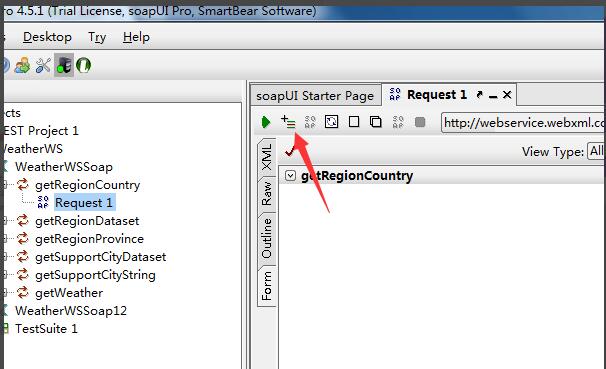Add this request to TestCase

(288, 122)
